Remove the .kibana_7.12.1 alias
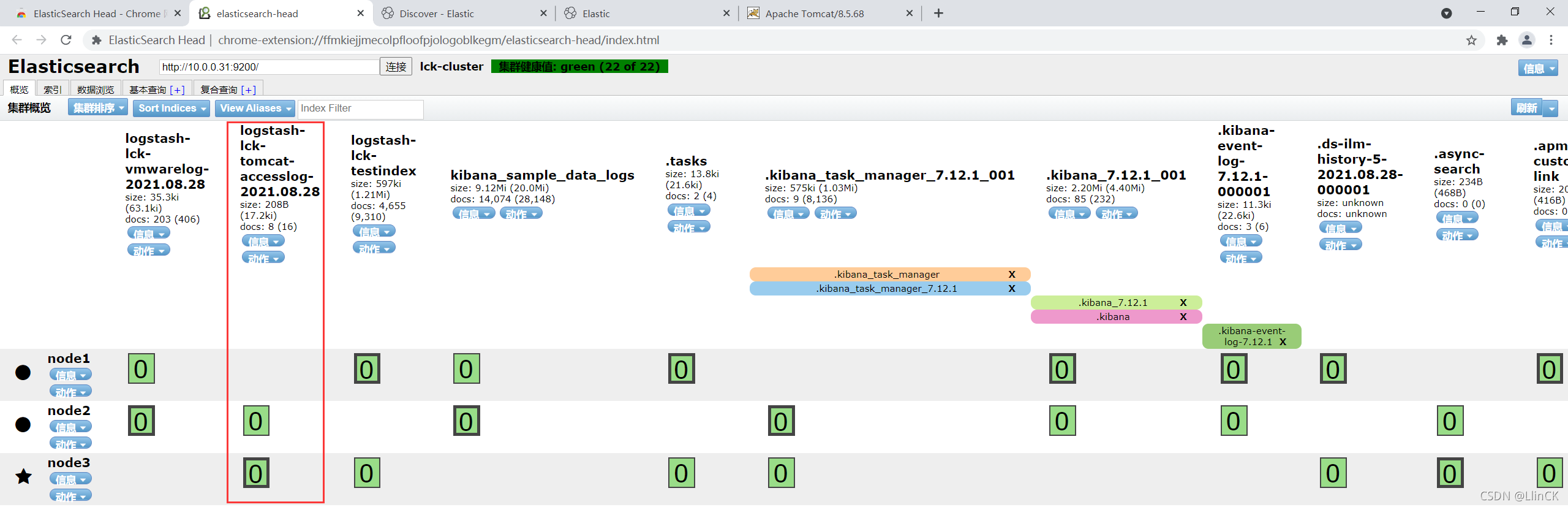Screen dimensions: 1568x507 (x=1183, y=302)
